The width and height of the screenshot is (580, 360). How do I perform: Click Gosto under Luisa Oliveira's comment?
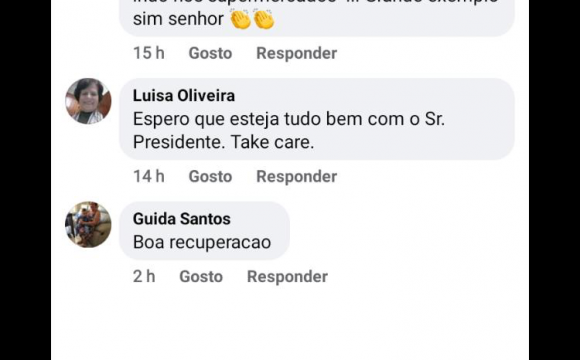pyautogui.click(x=210, y=176)
